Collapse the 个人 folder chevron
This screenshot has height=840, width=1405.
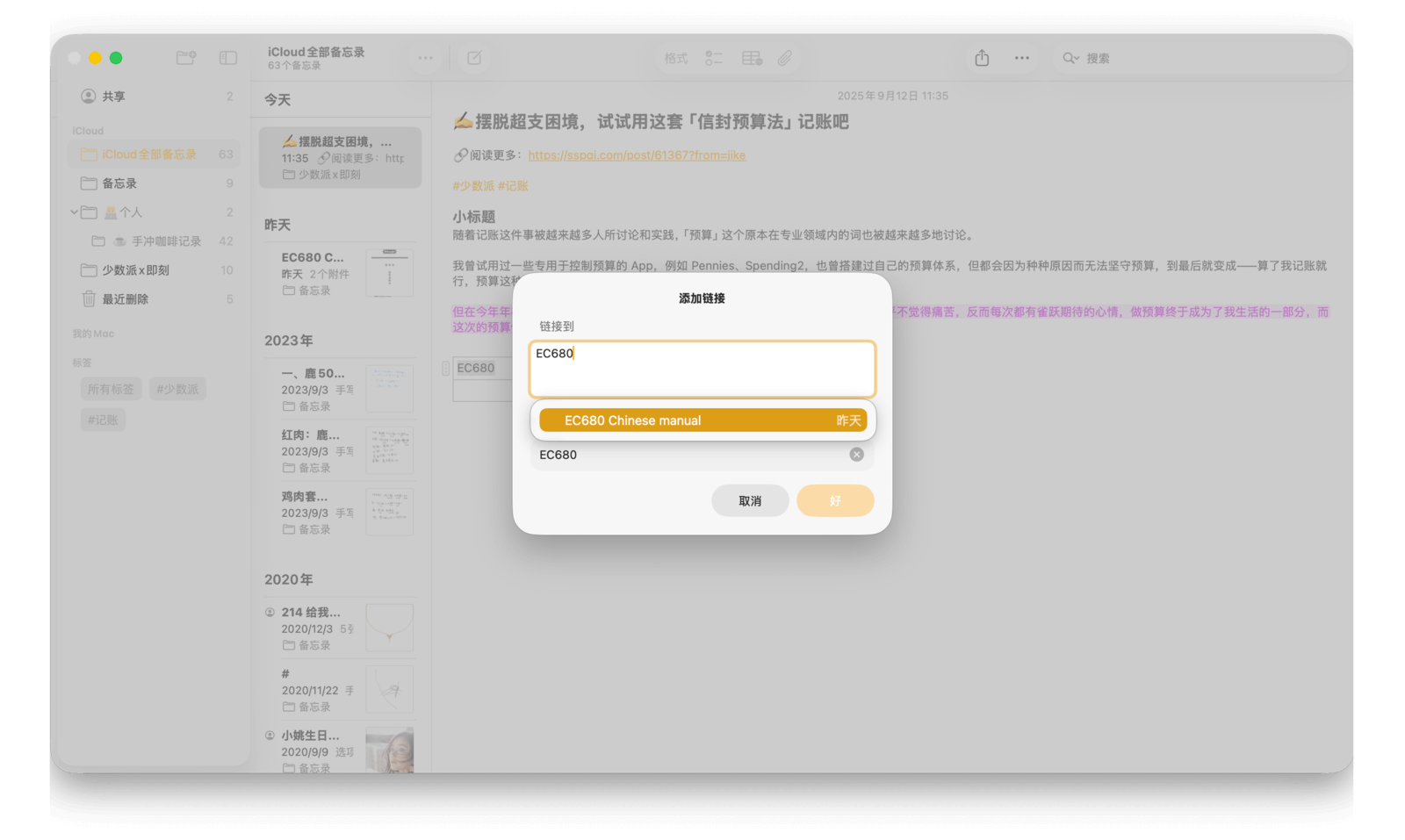tap(75, 212)
